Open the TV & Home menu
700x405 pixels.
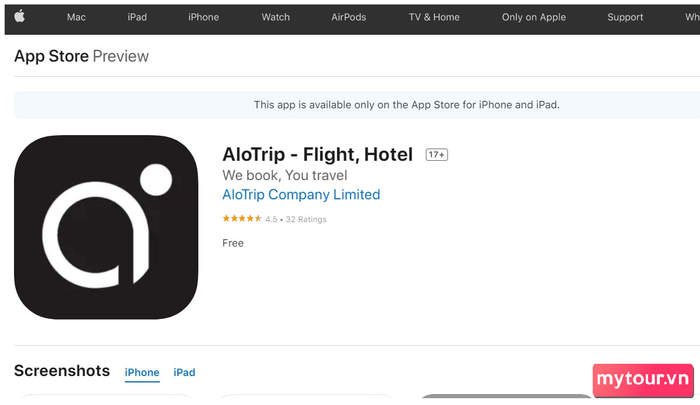(x=434, y=17)
